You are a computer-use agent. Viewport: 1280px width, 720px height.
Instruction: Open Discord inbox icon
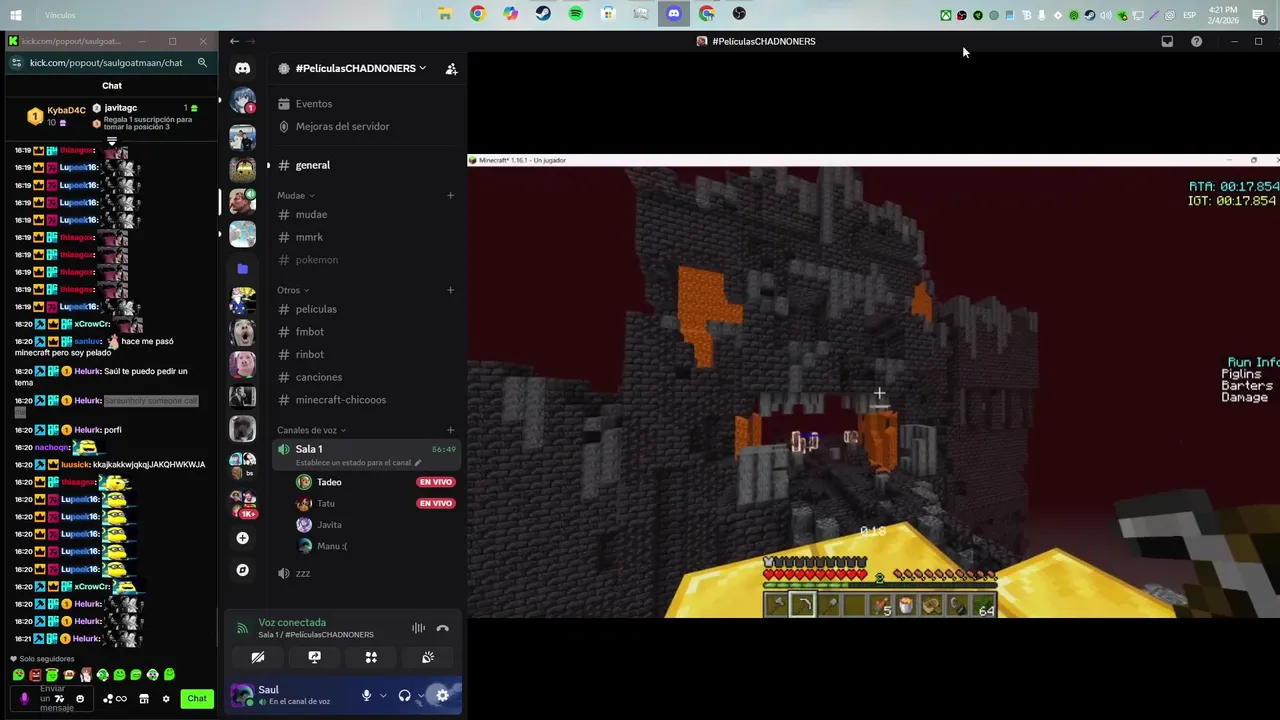click(1167, 41)
